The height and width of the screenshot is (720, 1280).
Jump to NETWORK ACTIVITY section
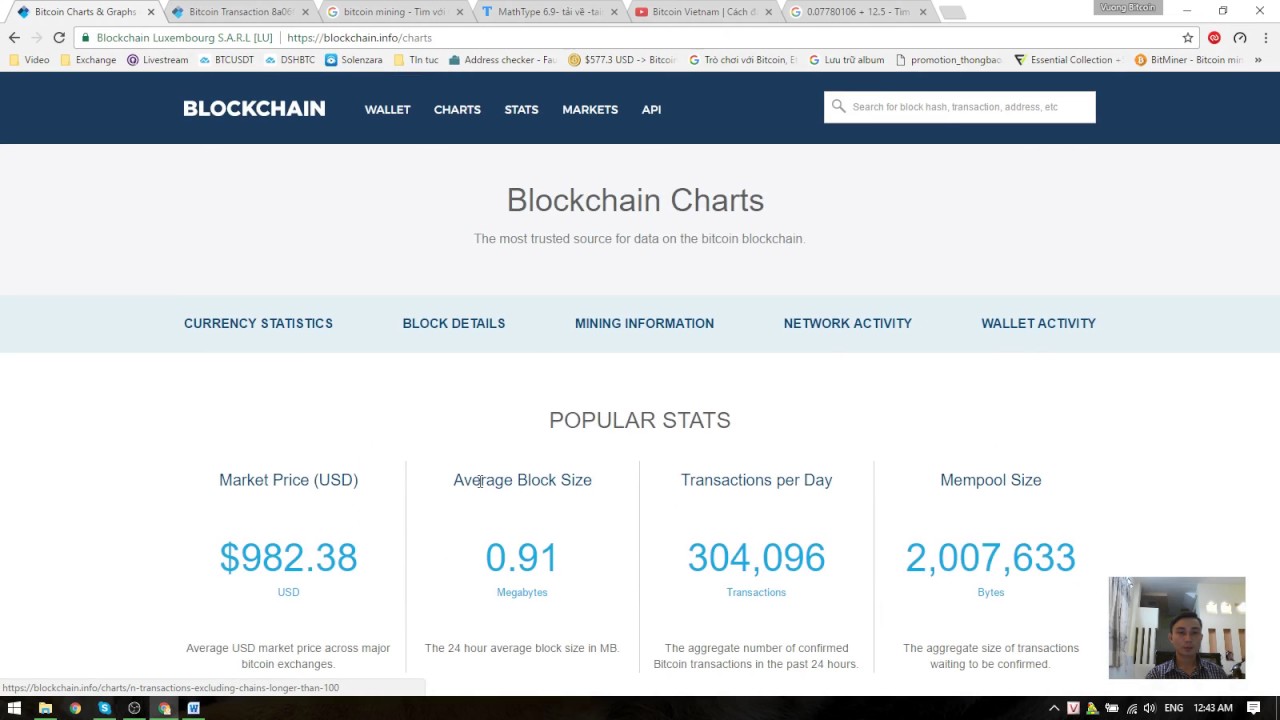click(x=848, y=323)
